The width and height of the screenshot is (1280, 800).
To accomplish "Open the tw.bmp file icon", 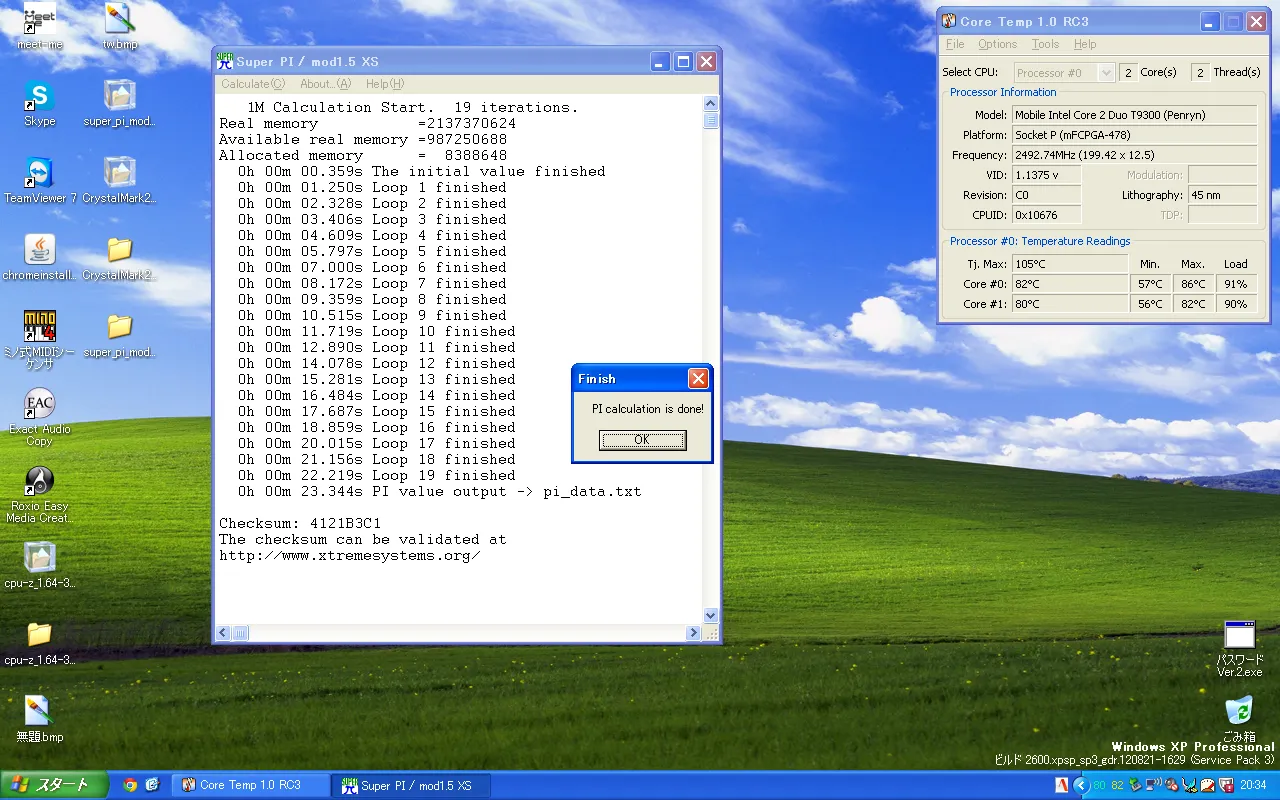I will pos(120,20).
